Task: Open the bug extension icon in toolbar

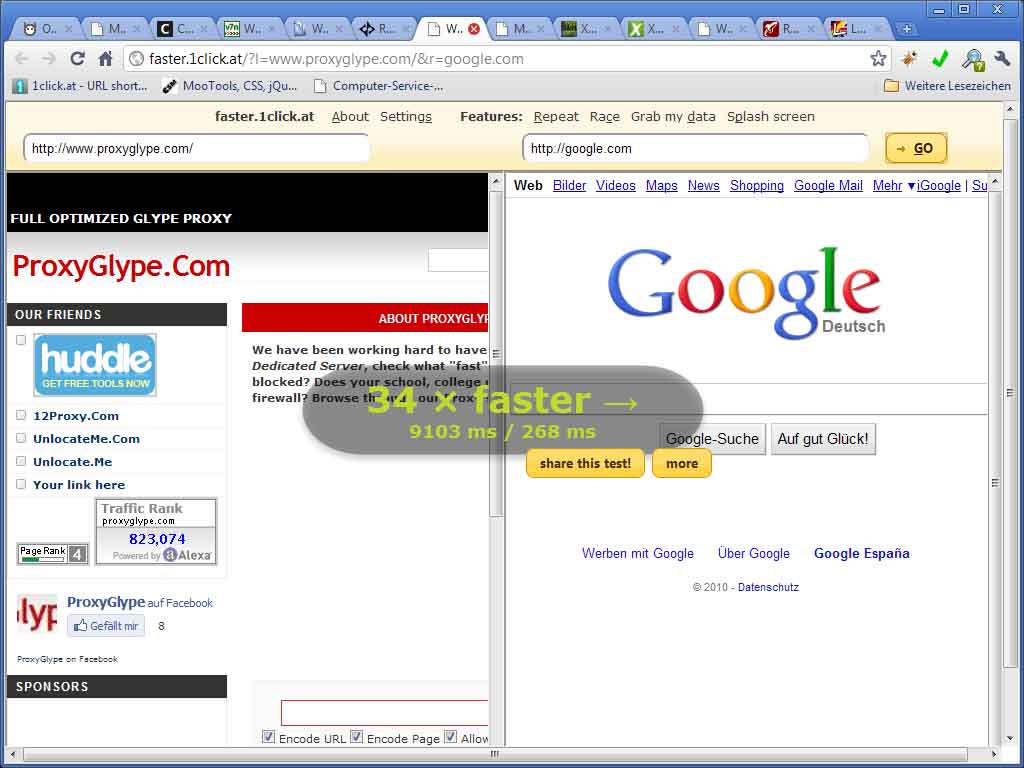Action: coord(908,59)
